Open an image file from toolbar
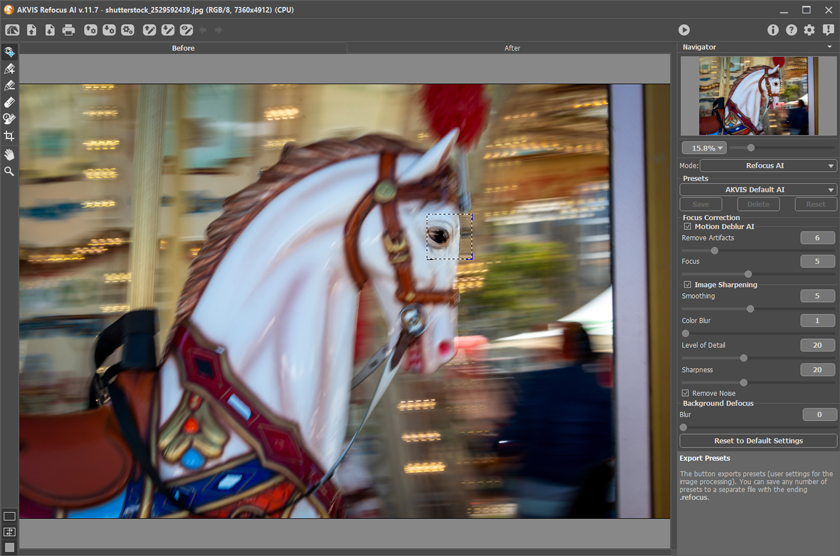Screen dimensions: 840x556 pyautogui.click(x=32, y=30)
